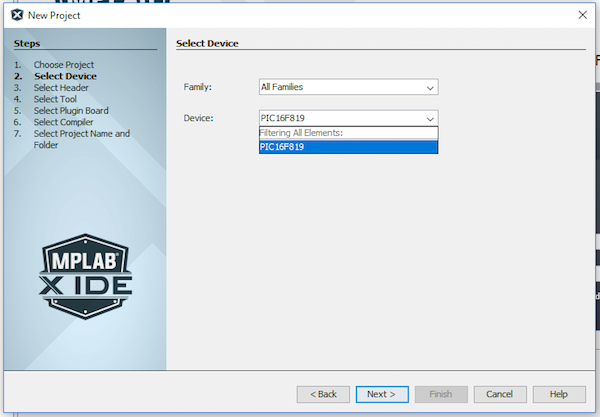Click step 5 Select Plugin Board
This screenshot has height=417, width=600.
coord(71,110)
